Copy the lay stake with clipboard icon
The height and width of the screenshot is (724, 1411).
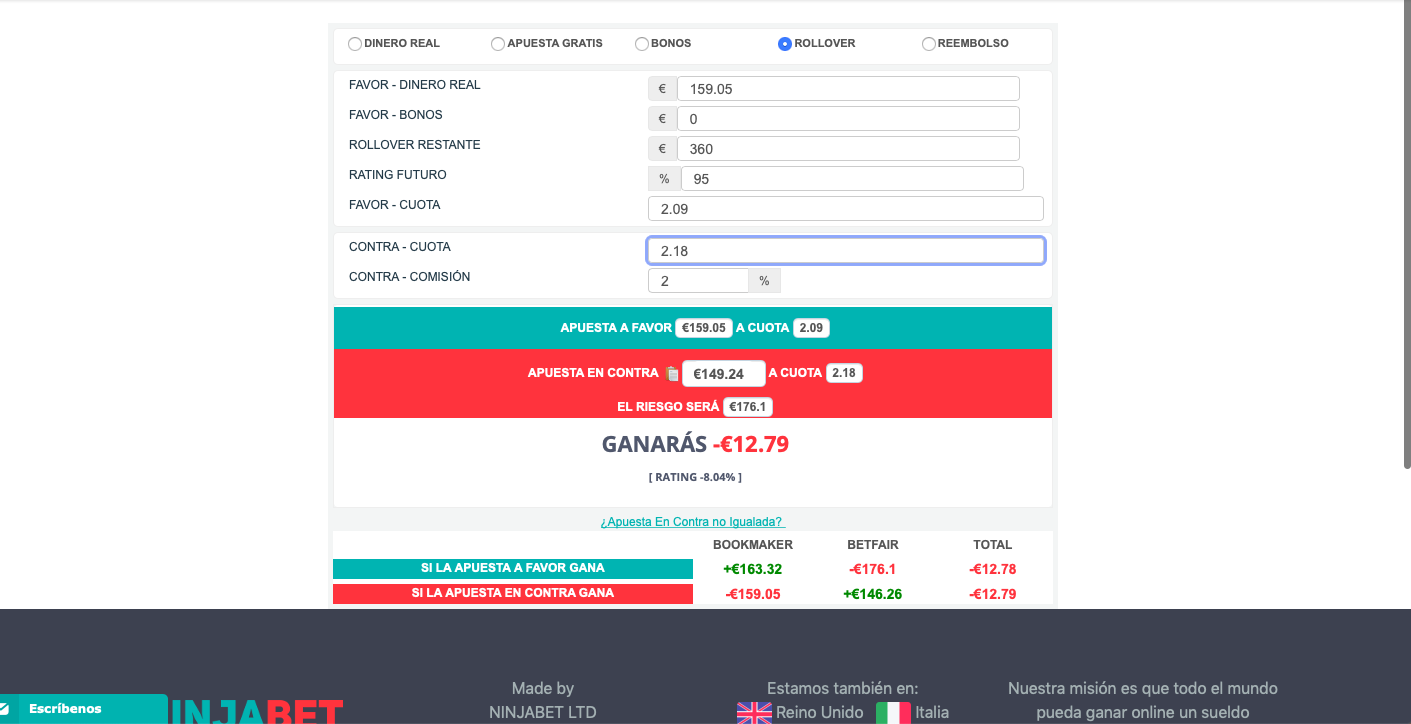pyautogui.click(x=672, y=373)
